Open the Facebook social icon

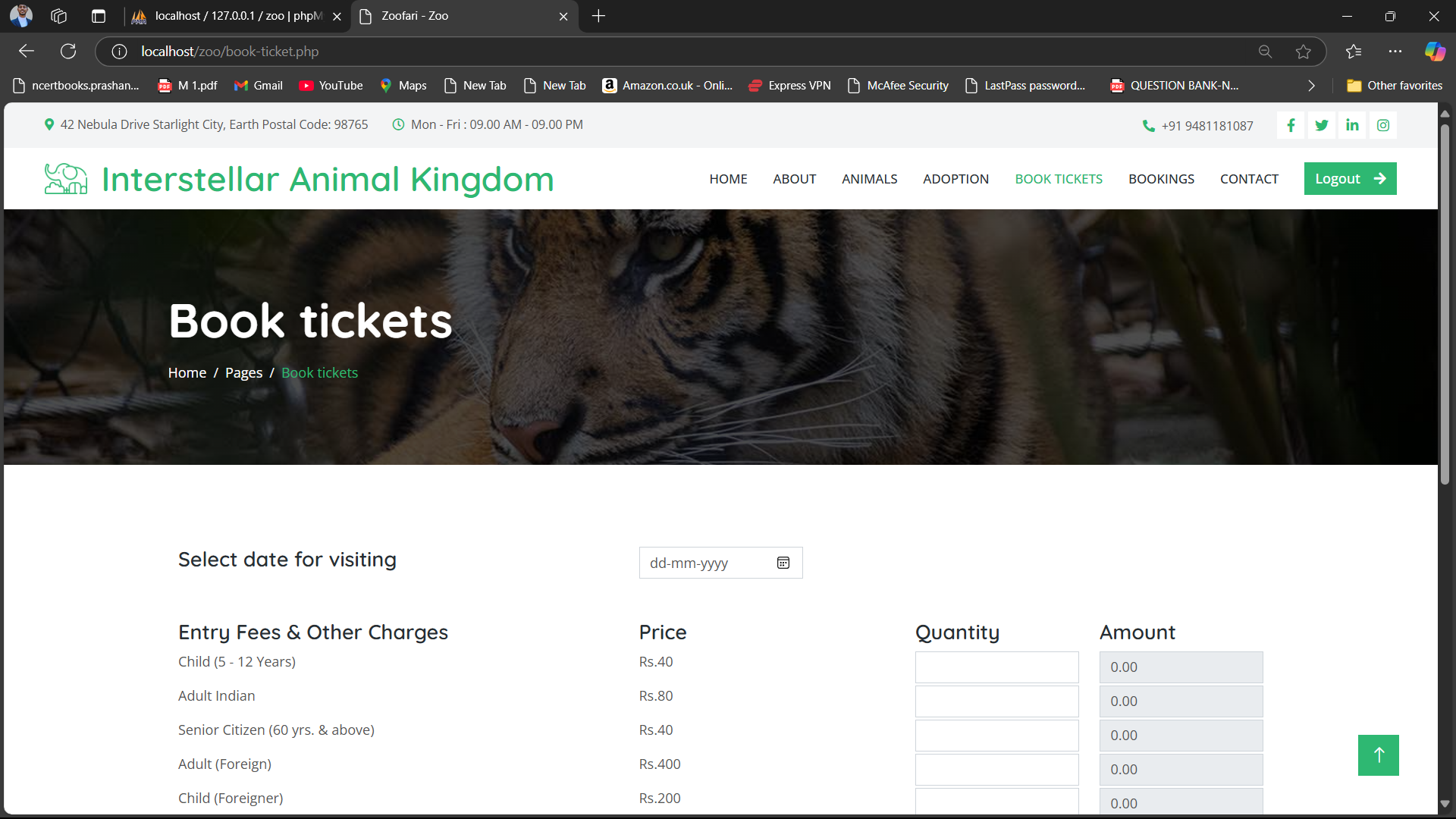1291,125
